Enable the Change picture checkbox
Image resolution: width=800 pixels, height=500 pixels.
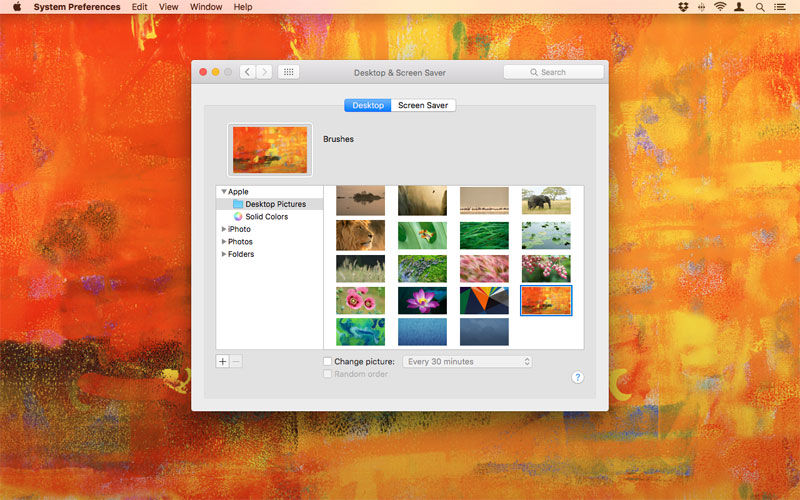click(x=328, y=361)
